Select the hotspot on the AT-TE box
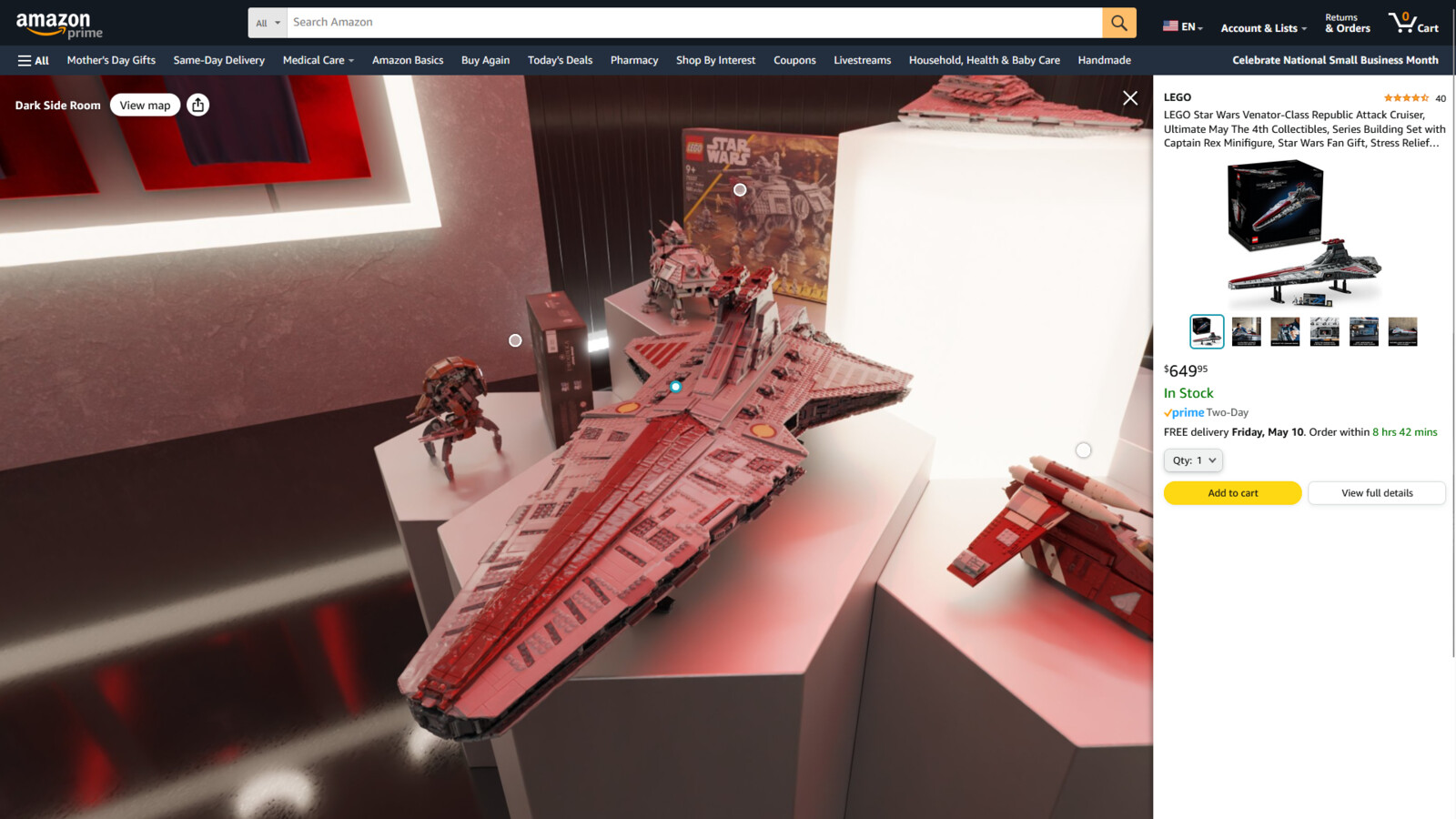The height and width of the screenshot is (819, 1456). point(740,190)
